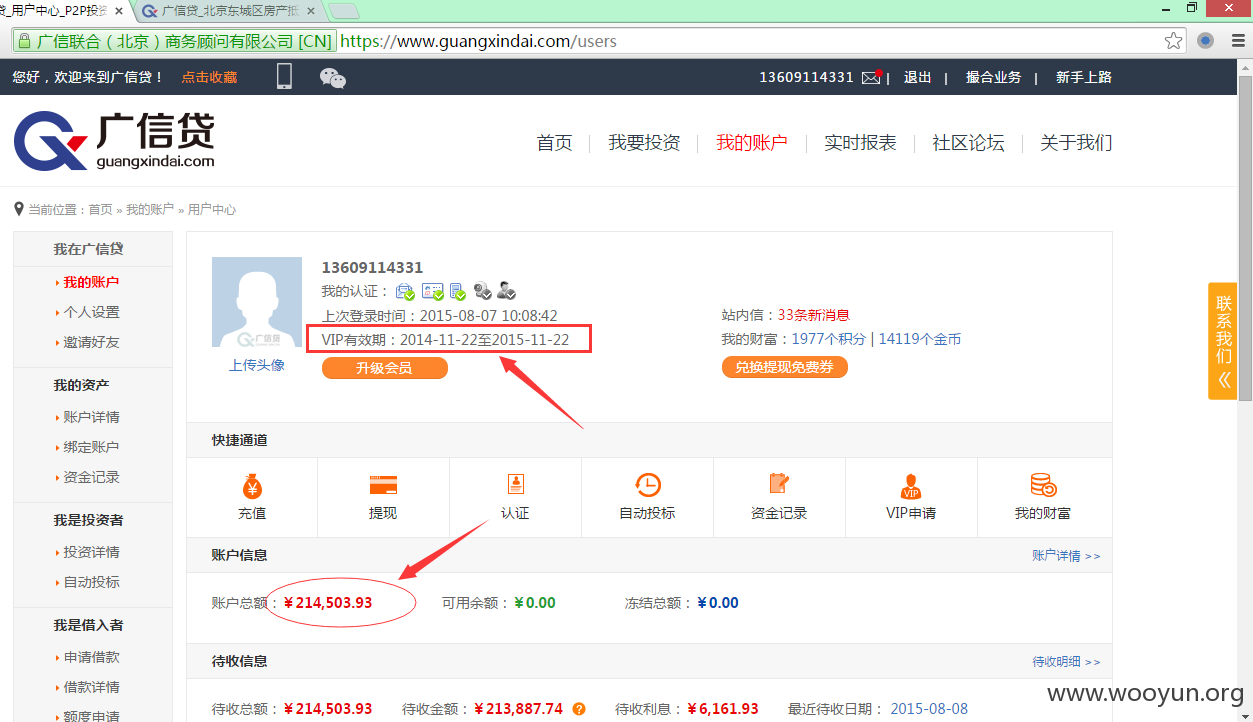Open VIP申请 shortcut icon
This screenshot has height=722, width=1253.
tap(911, 486)
